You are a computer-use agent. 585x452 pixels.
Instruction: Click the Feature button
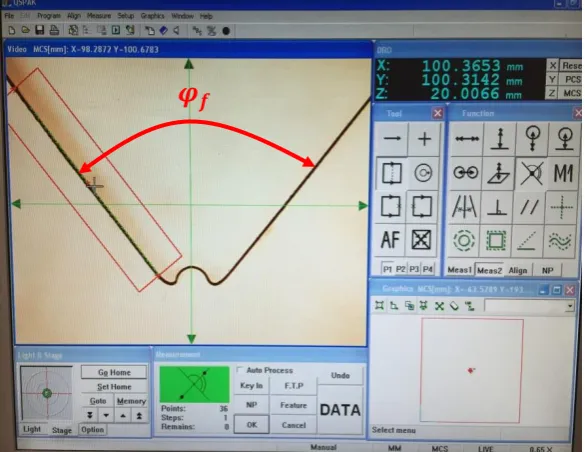[294, 405]
